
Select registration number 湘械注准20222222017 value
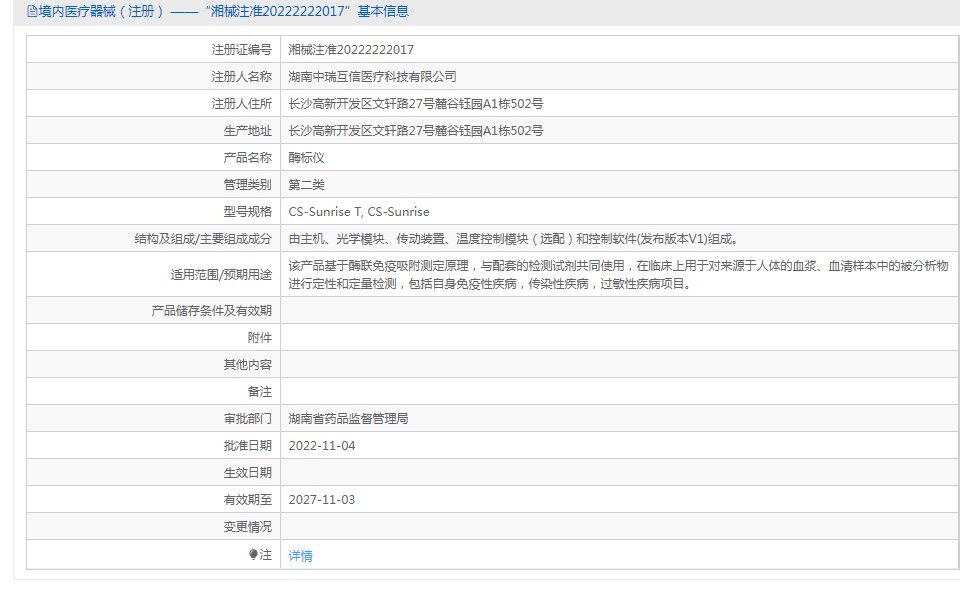click(351, 50)
